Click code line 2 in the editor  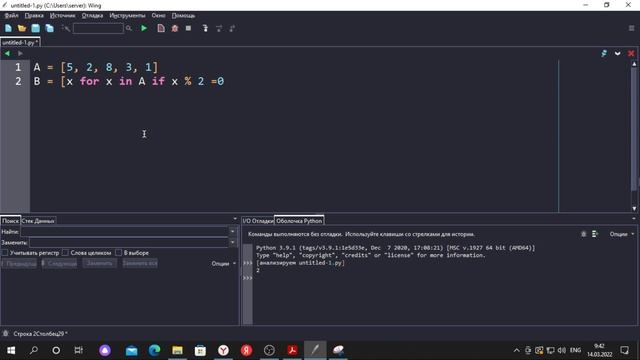[129, 81]
